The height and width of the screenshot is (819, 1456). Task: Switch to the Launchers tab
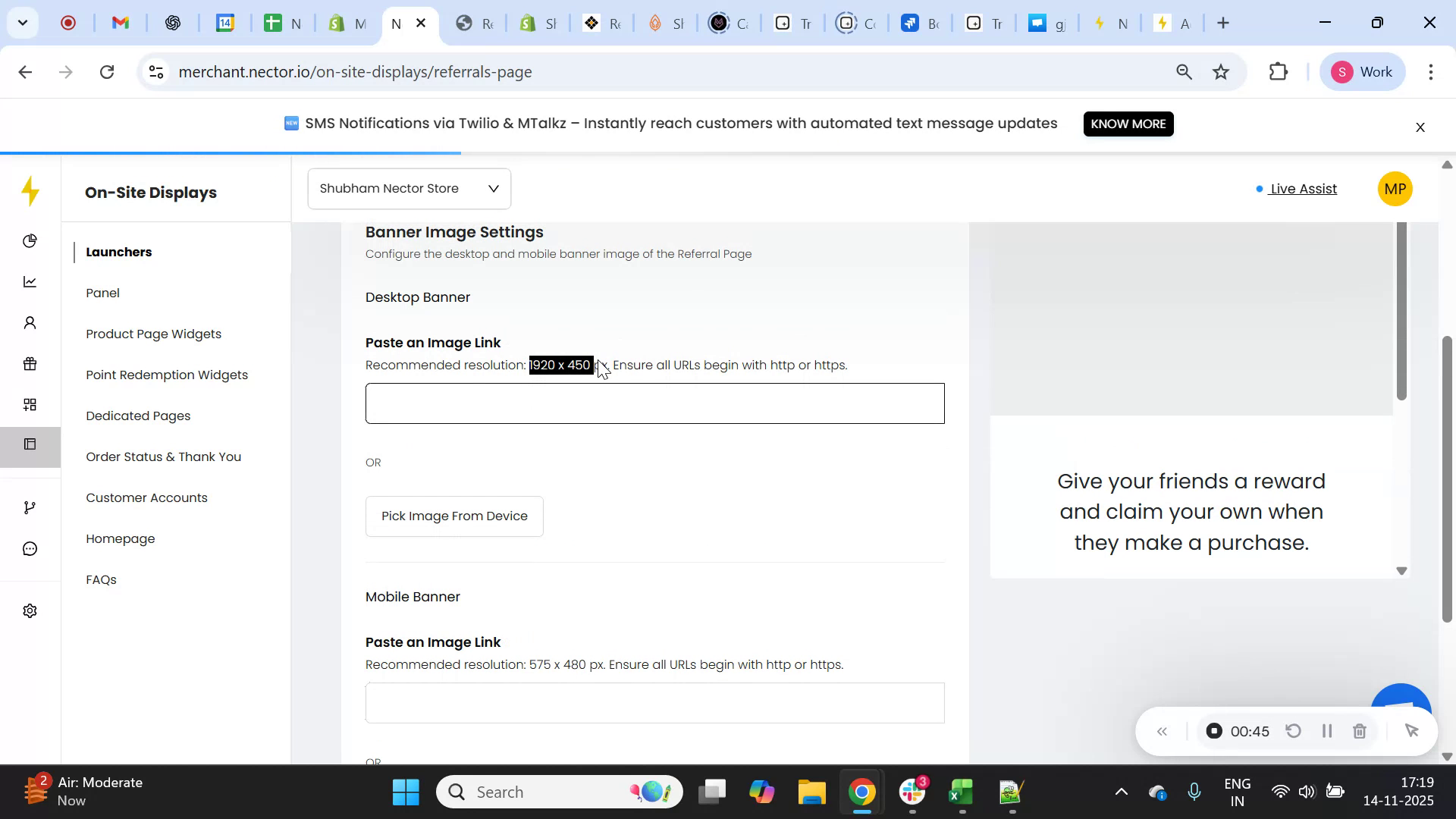tap(118, 252)
